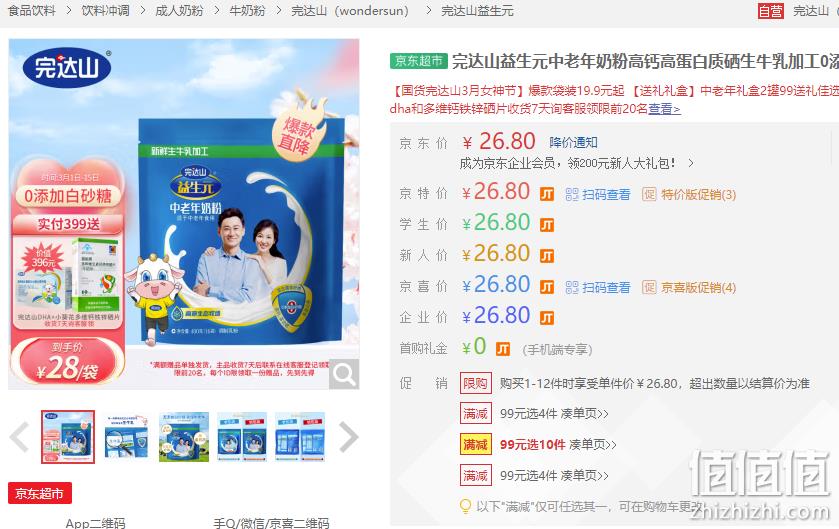Screen dimensions: 839x529
Task: Go to 牛奶粉 breadcrumb category
Action: [247, 11]
